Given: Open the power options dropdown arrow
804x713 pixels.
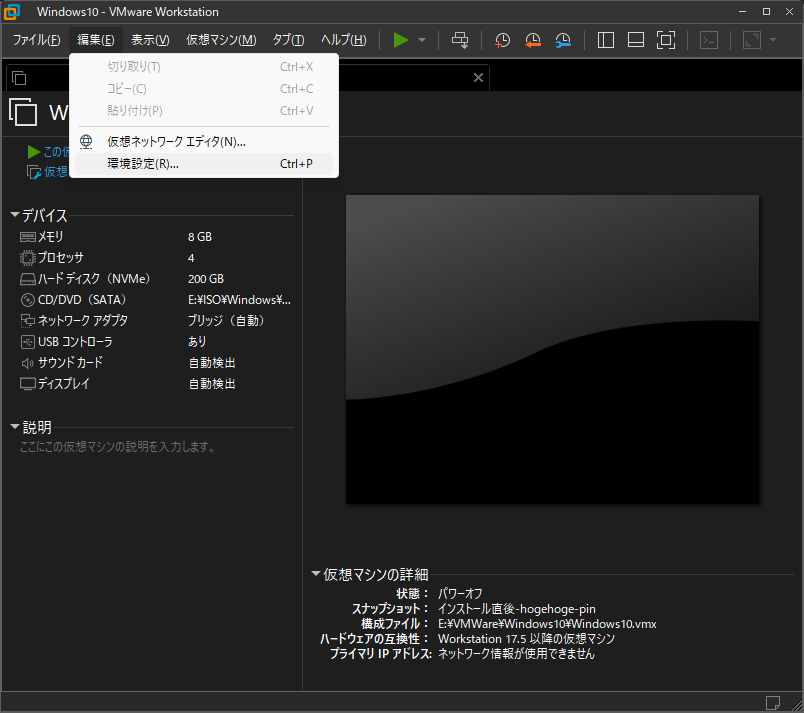Looking at the screenshot, I should click(422, 40).
